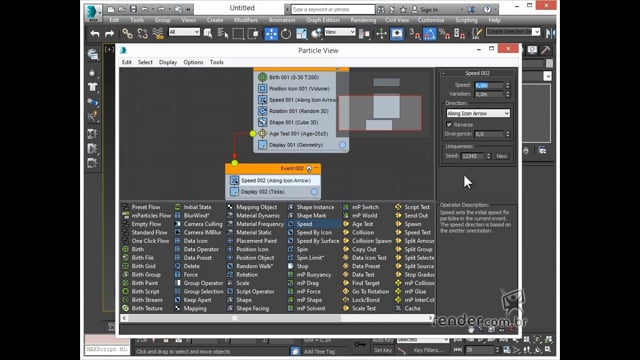640x360 pixels.
Task: Activate the Select and Scale tool
Action: pos(301,33)
